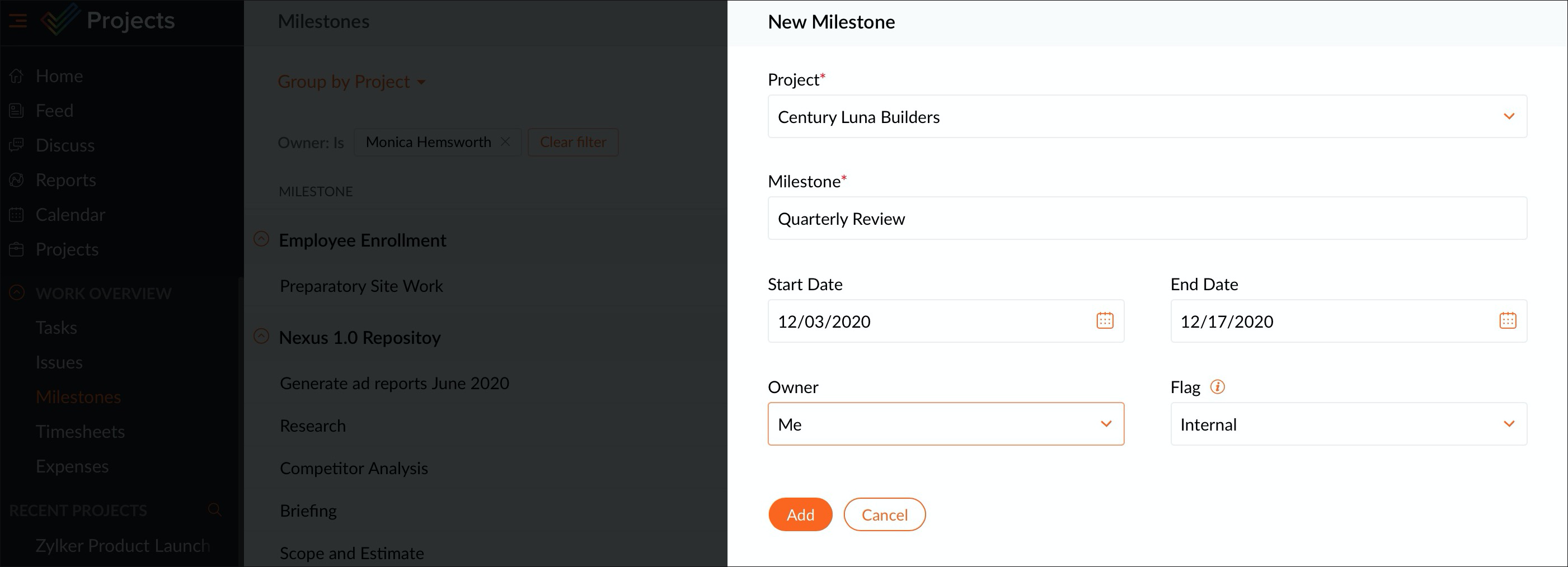
Task: Click the Employee Enrollment project heading
Action: tap(362, 240)
